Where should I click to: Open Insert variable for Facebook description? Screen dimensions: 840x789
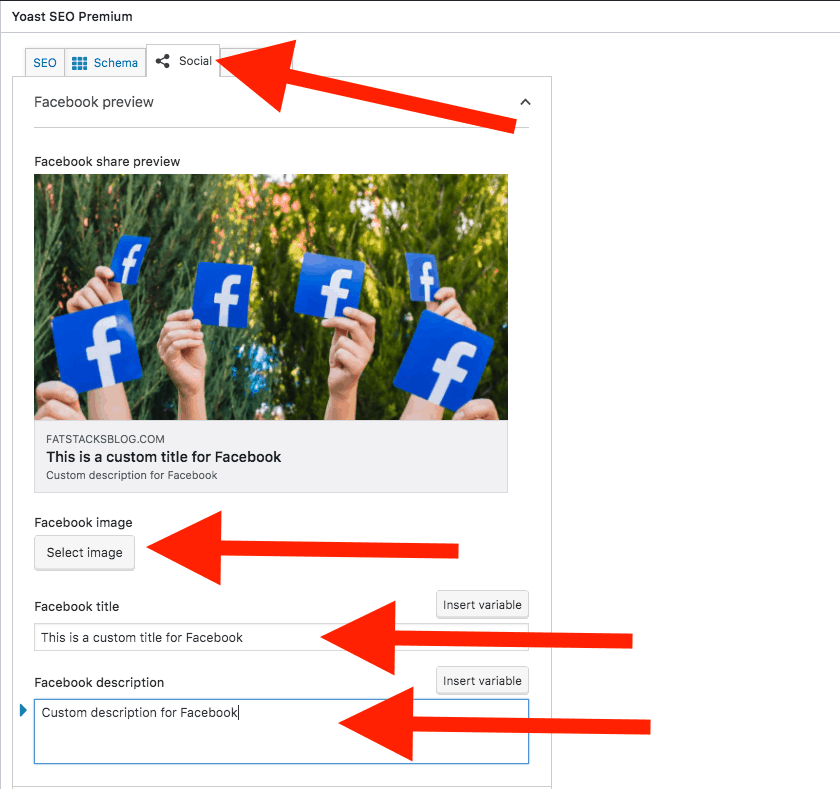[x=482, y=680]
